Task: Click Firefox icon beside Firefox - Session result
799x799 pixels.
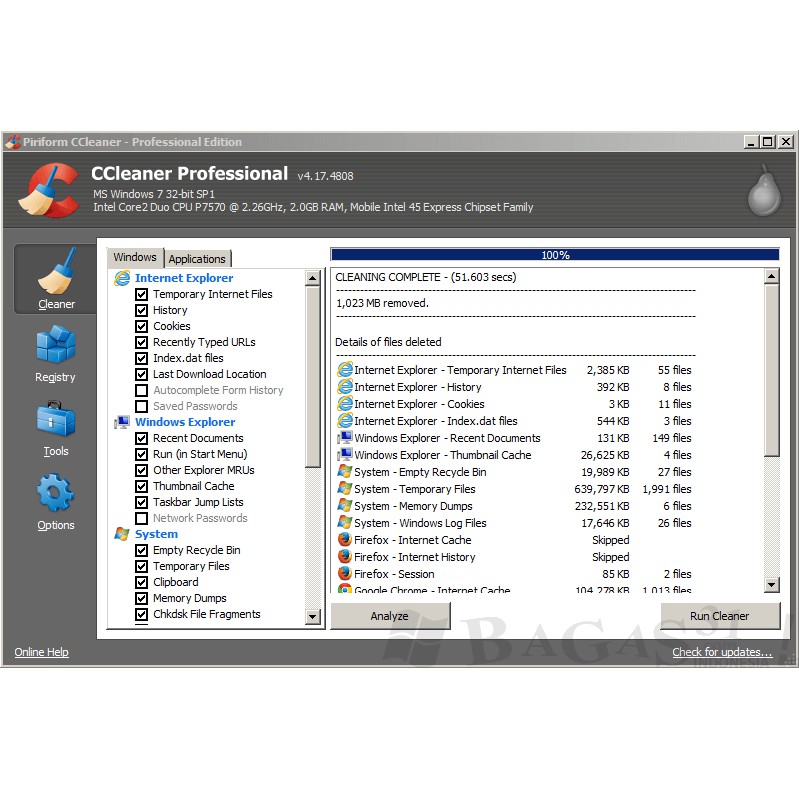Action: pos(345,574)
